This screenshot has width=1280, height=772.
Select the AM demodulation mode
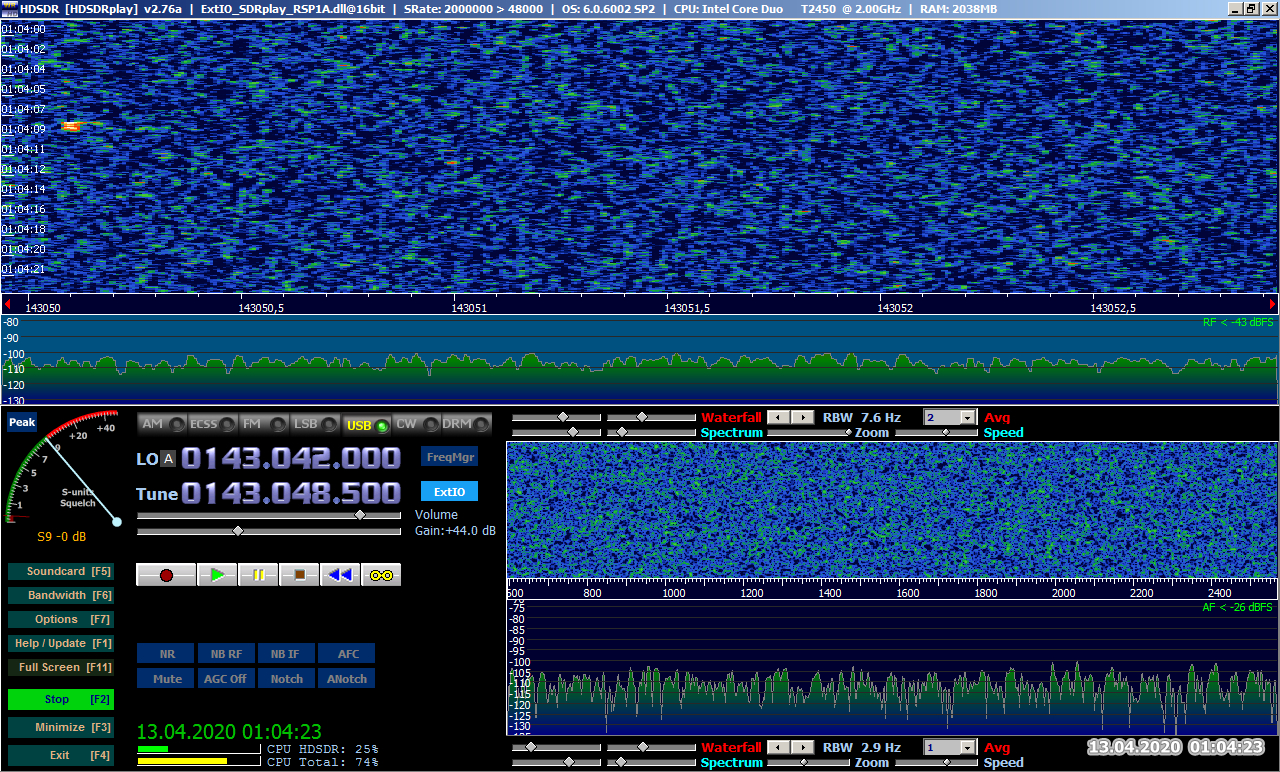[x=163, y=424]
